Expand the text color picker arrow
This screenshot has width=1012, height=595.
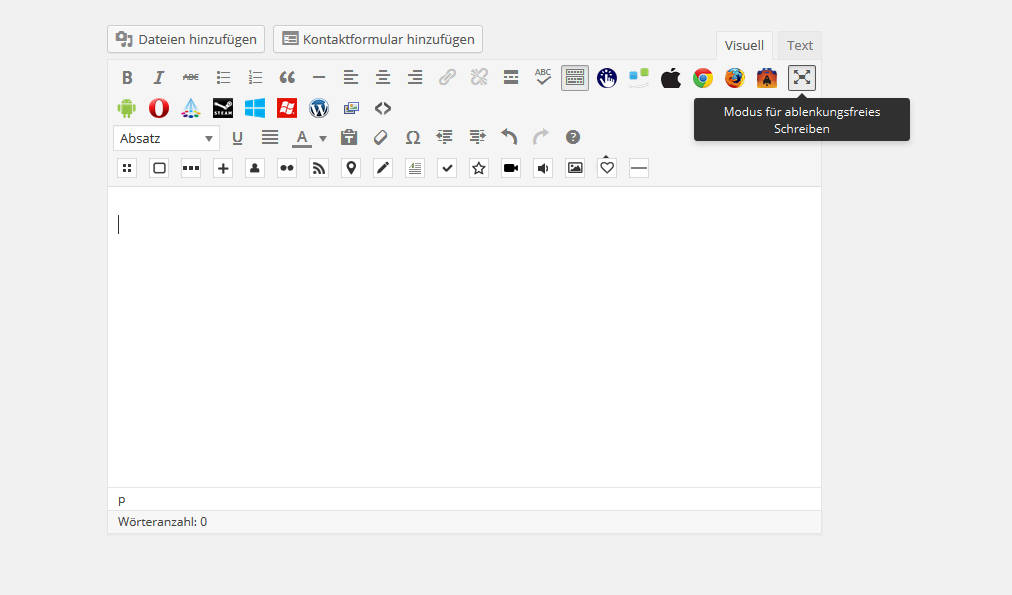pyautogui.click(x=323, y=139)
